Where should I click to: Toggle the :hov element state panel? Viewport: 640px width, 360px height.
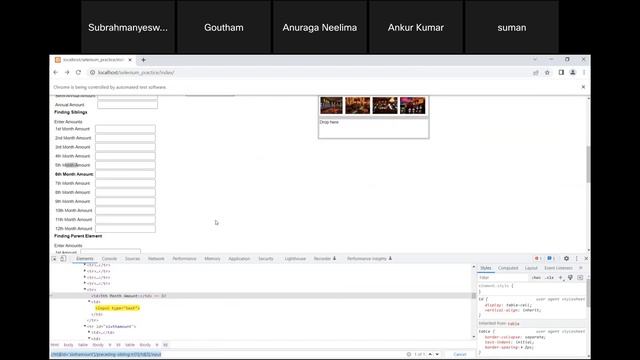click(x=536, y=278)
